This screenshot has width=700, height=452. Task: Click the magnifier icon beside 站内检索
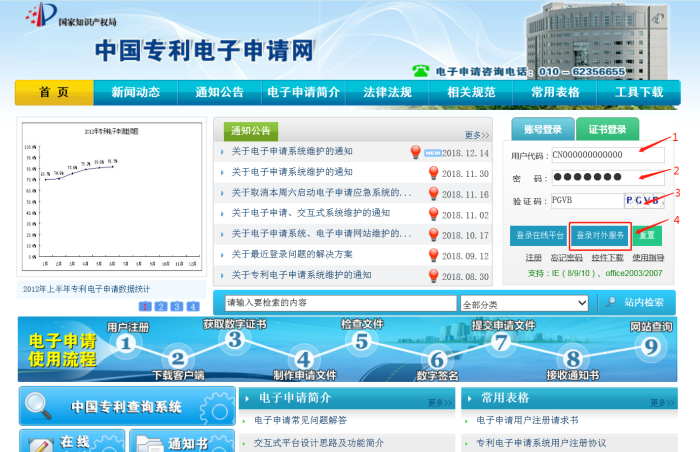tap(611, 302)
